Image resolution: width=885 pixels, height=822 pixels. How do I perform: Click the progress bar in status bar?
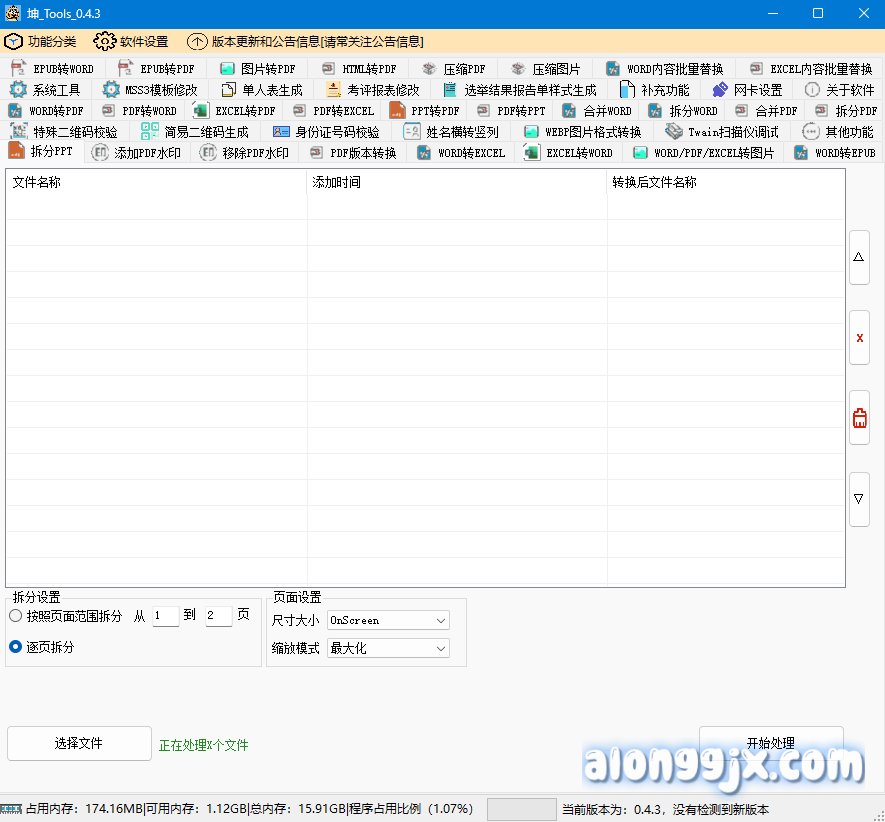(521, 809)
